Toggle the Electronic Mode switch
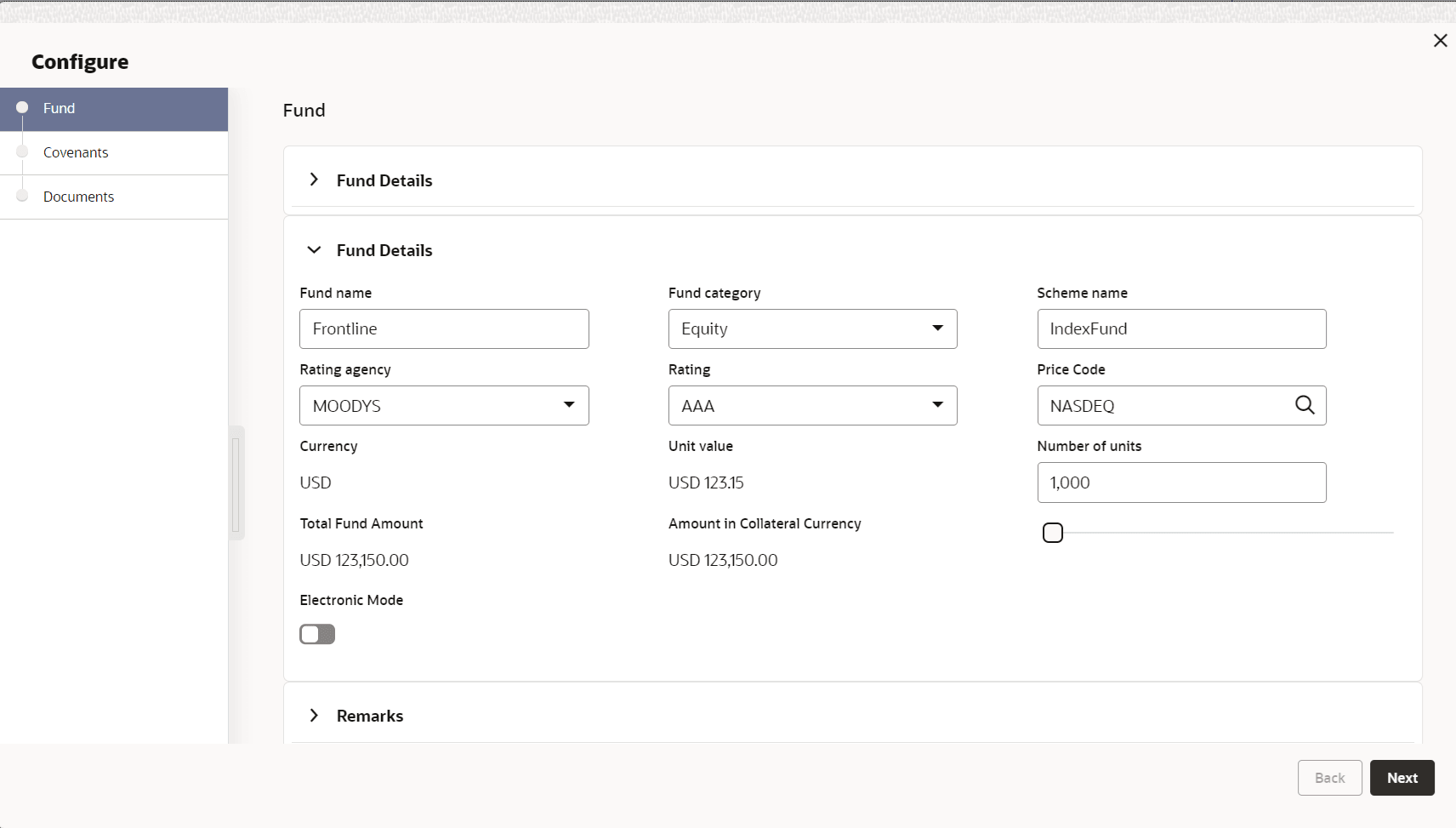The height and width of the screenshot is (828, 1456). 317,634
